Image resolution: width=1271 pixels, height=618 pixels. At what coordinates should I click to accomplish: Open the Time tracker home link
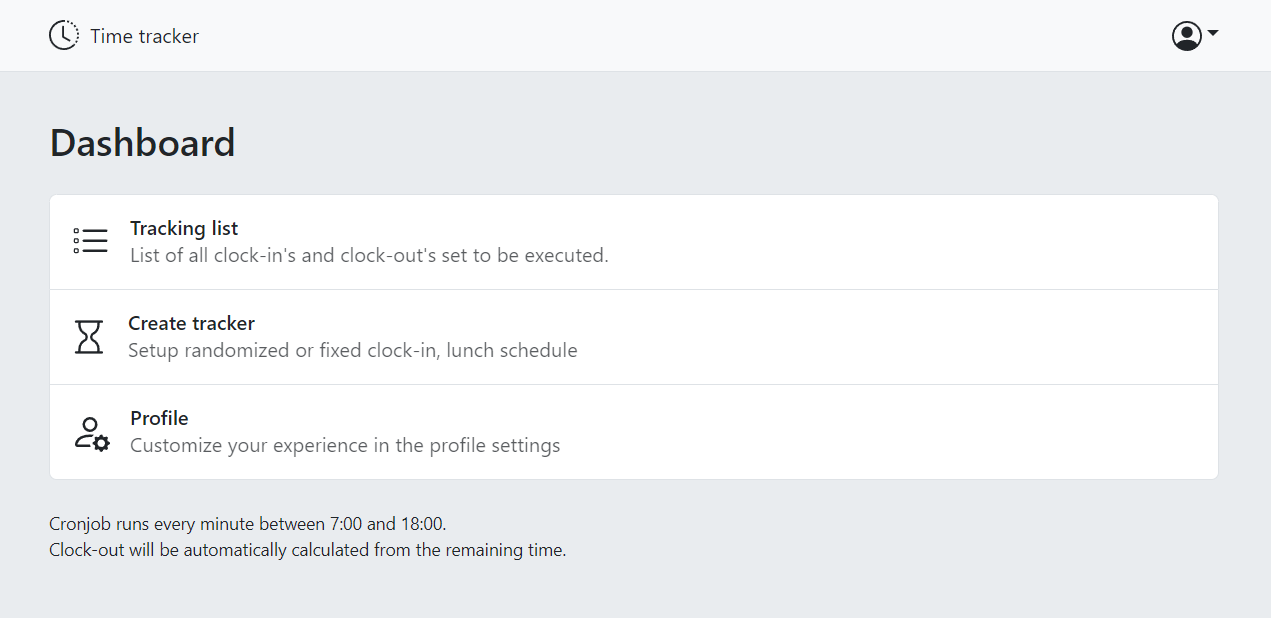coord(144,36)
